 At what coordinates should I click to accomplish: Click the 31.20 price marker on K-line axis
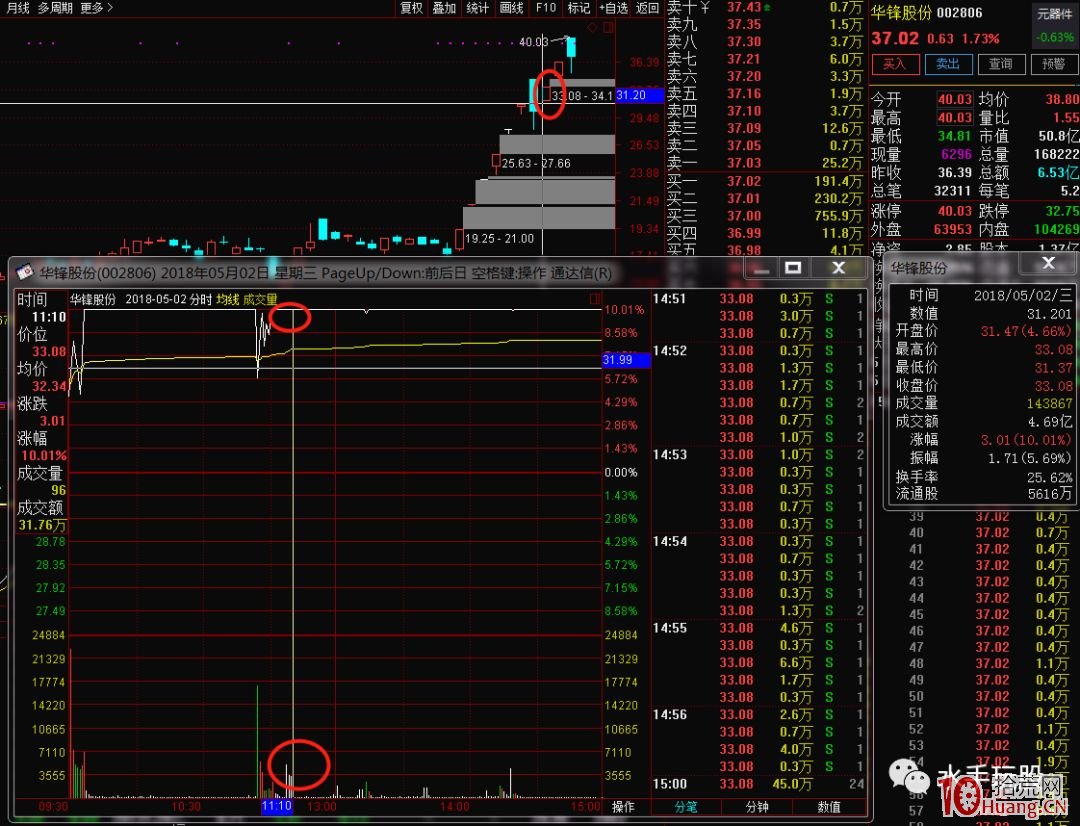[638, 95]
